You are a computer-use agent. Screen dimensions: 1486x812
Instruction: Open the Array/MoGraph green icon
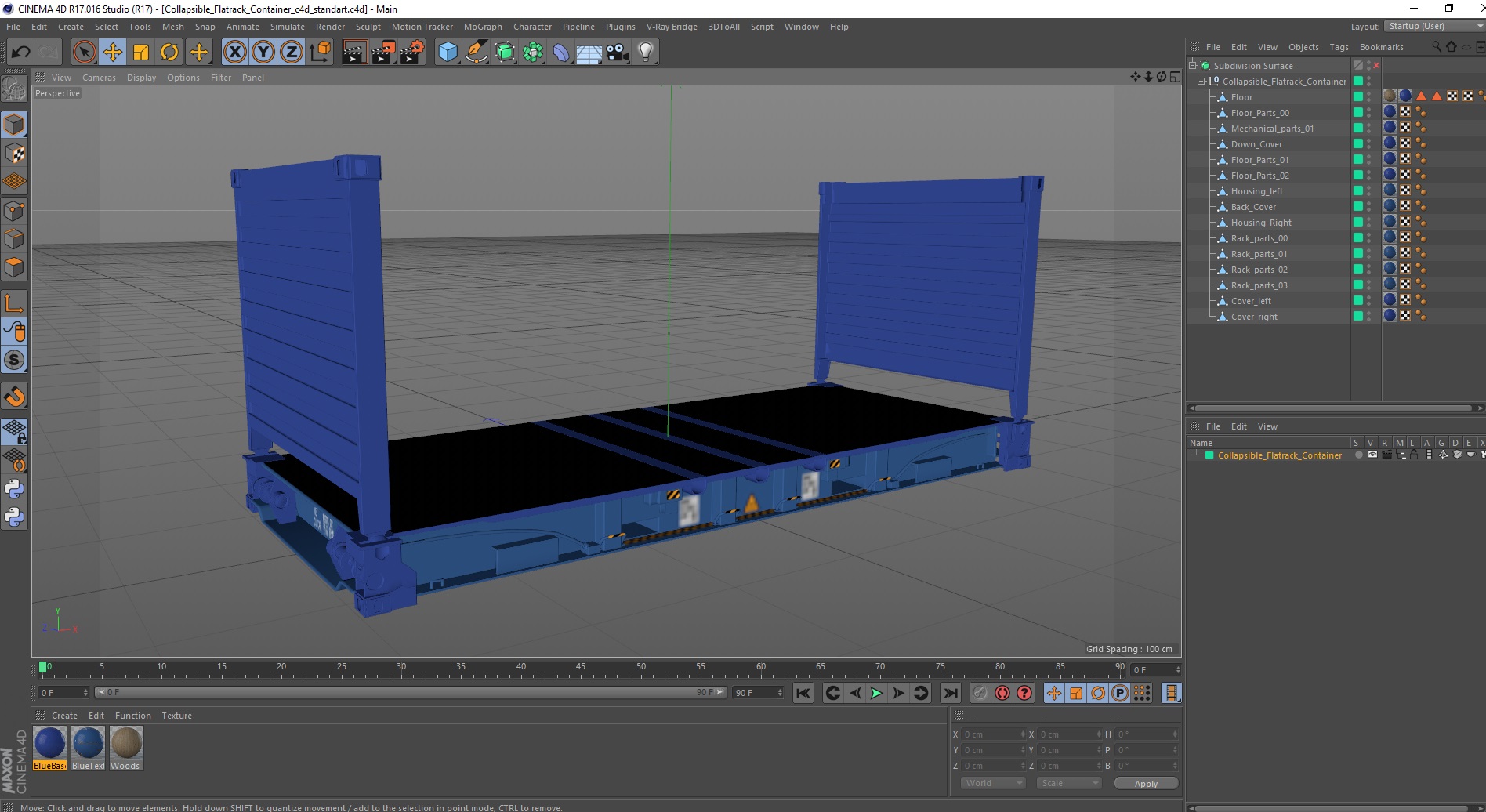533,53
